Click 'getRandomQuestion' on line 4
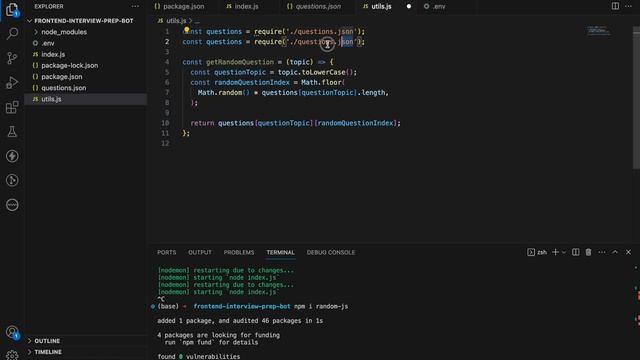 (240, 62)
